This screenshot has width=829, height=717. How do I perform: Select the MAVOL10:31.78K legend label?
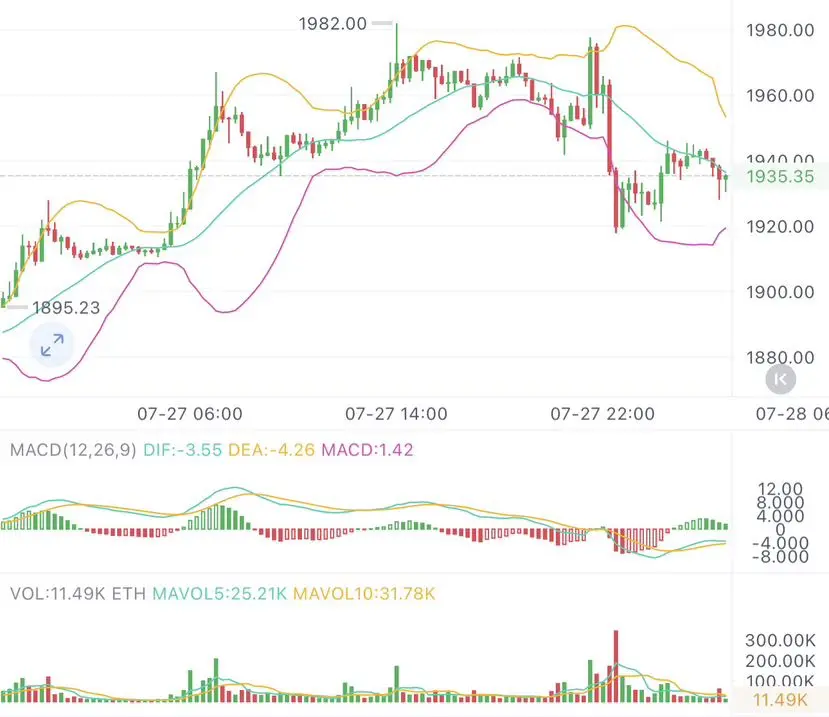pos(364,594)
